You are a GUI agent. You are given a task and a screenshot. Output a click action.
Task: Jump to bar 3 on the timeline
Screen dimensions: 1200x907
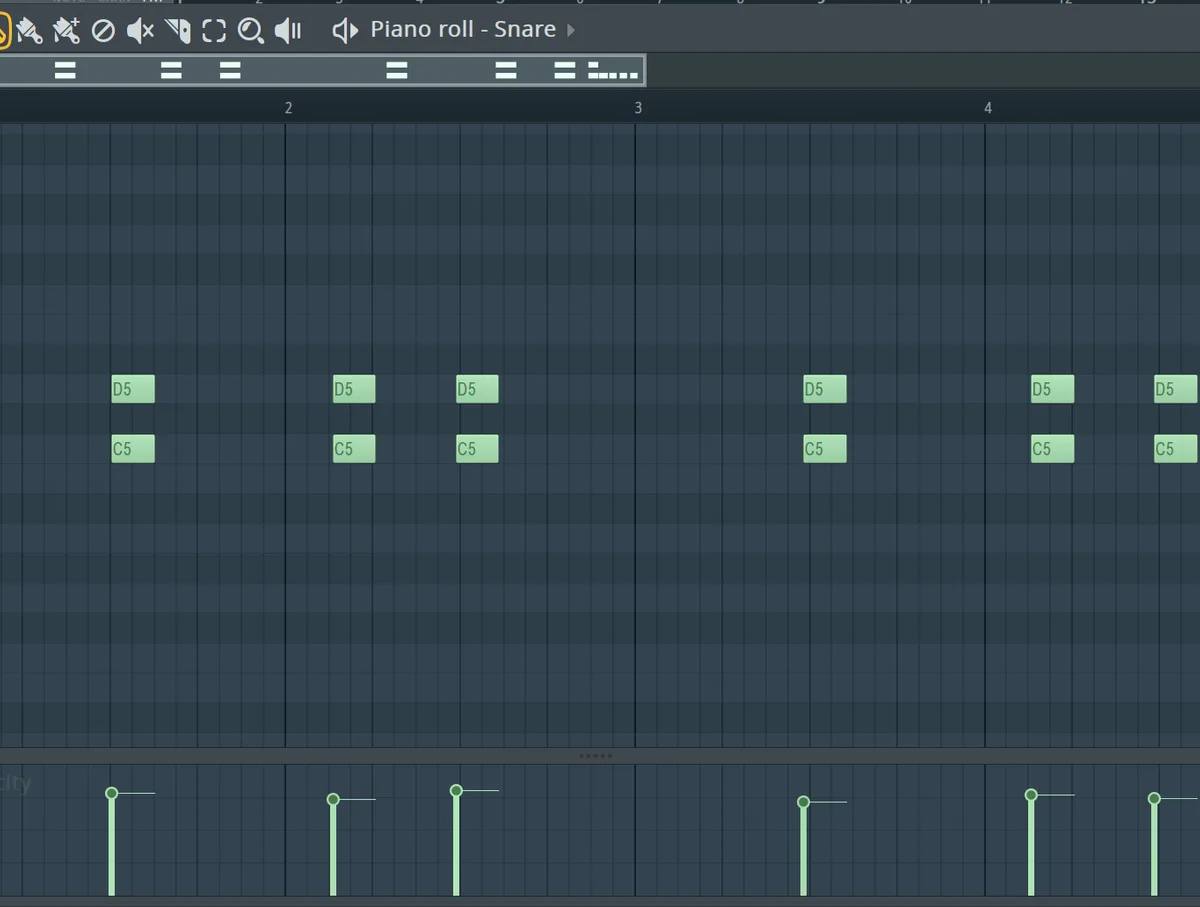[x=638, y=108]
